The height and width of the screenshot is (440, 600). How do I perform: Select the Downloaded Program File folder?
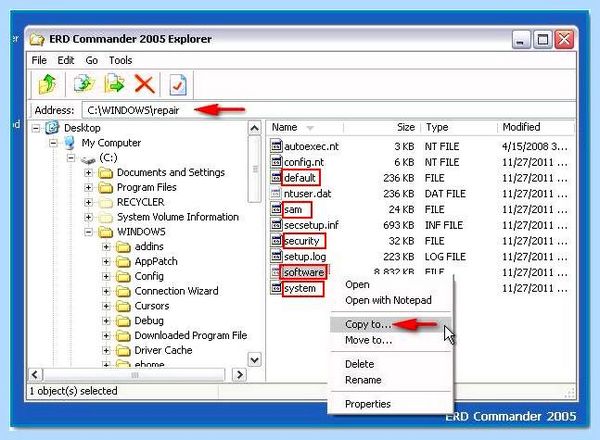[x=191, y=336]
